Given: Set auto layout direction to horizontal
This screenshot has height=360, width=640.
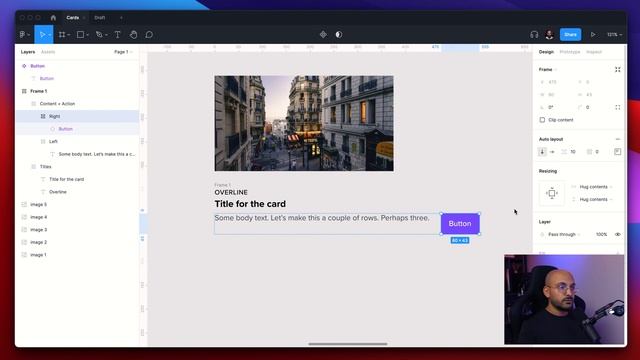Looking at the screenshot, I should click(552, 151).
